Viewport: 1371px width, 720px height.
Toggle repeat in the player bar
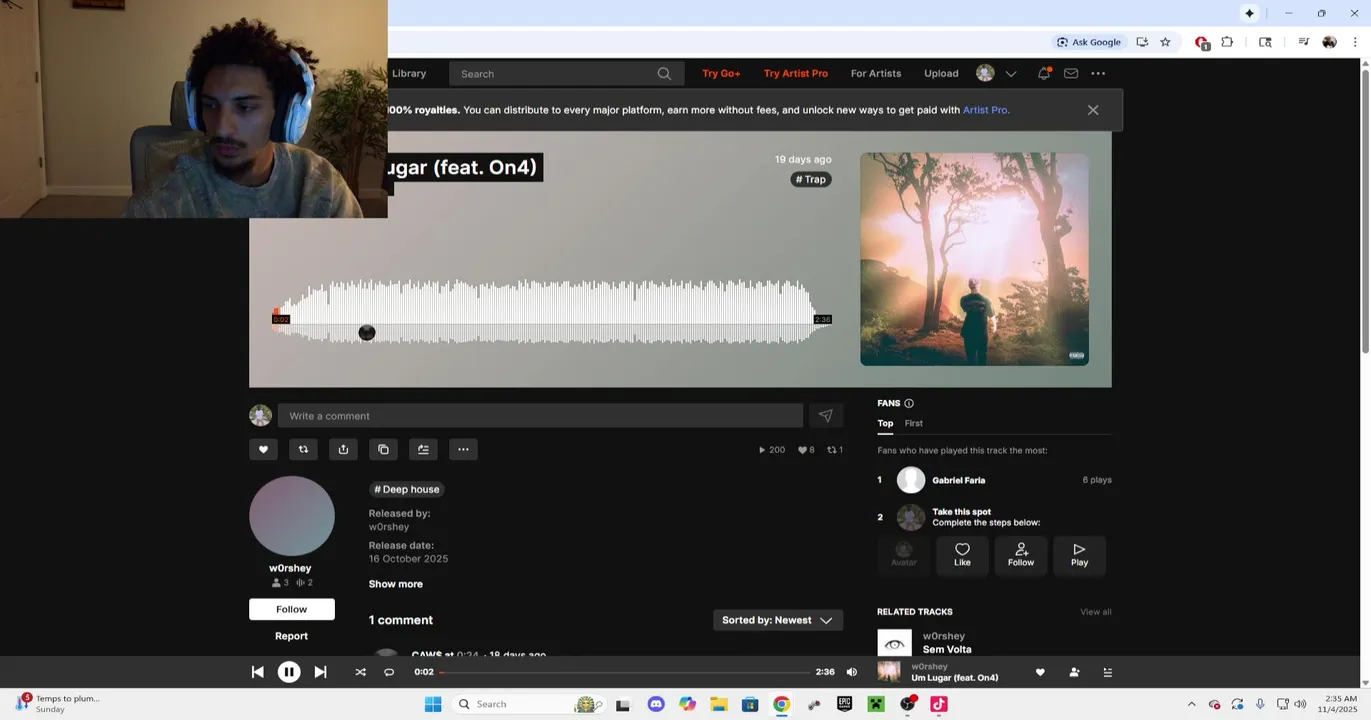tap(389, 672)
